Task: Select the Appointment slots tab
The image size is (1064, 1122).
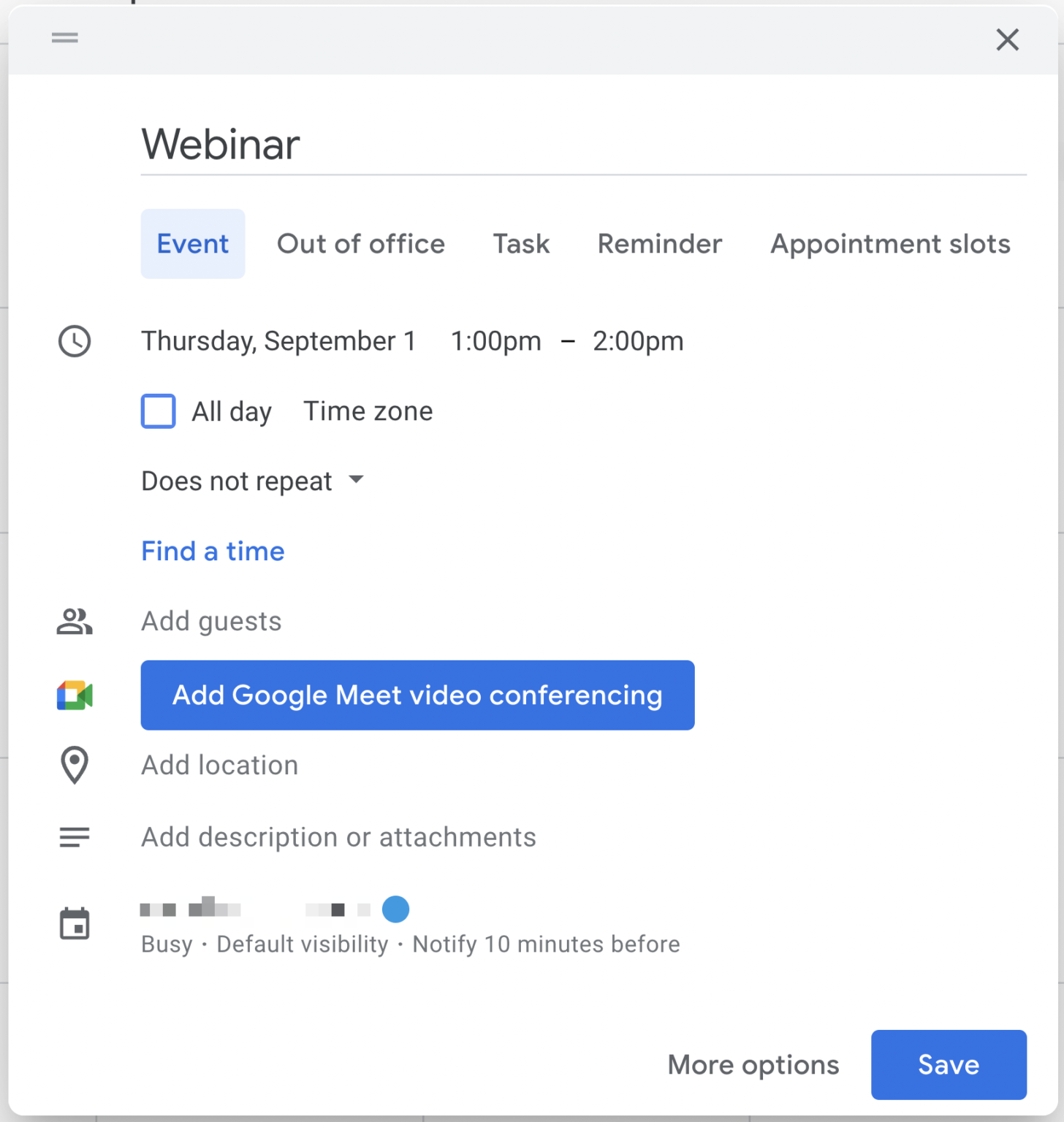Action: tap(889, 244)
